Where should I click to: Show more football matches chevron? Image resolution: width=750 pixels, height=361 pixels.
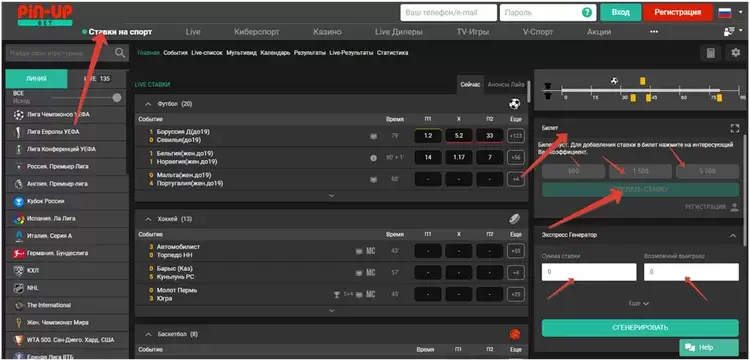click(x=331, y=196)
